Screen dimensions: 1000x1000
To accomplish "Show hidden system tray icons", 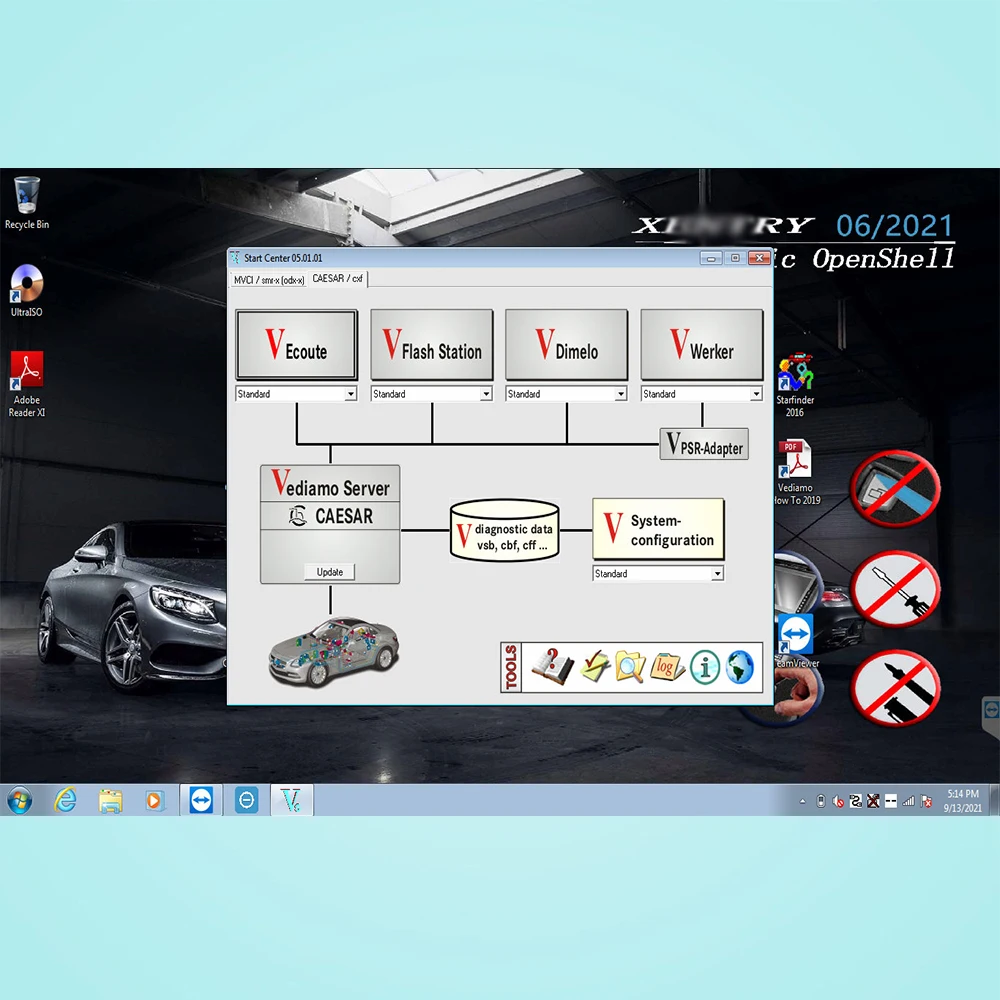I will pyautogui.click(x=802, y=802).
